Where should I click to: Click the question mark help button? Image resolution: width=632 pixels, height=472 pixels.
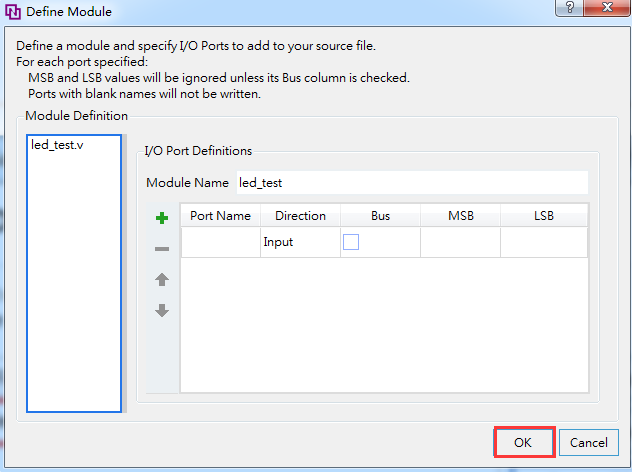570,7
